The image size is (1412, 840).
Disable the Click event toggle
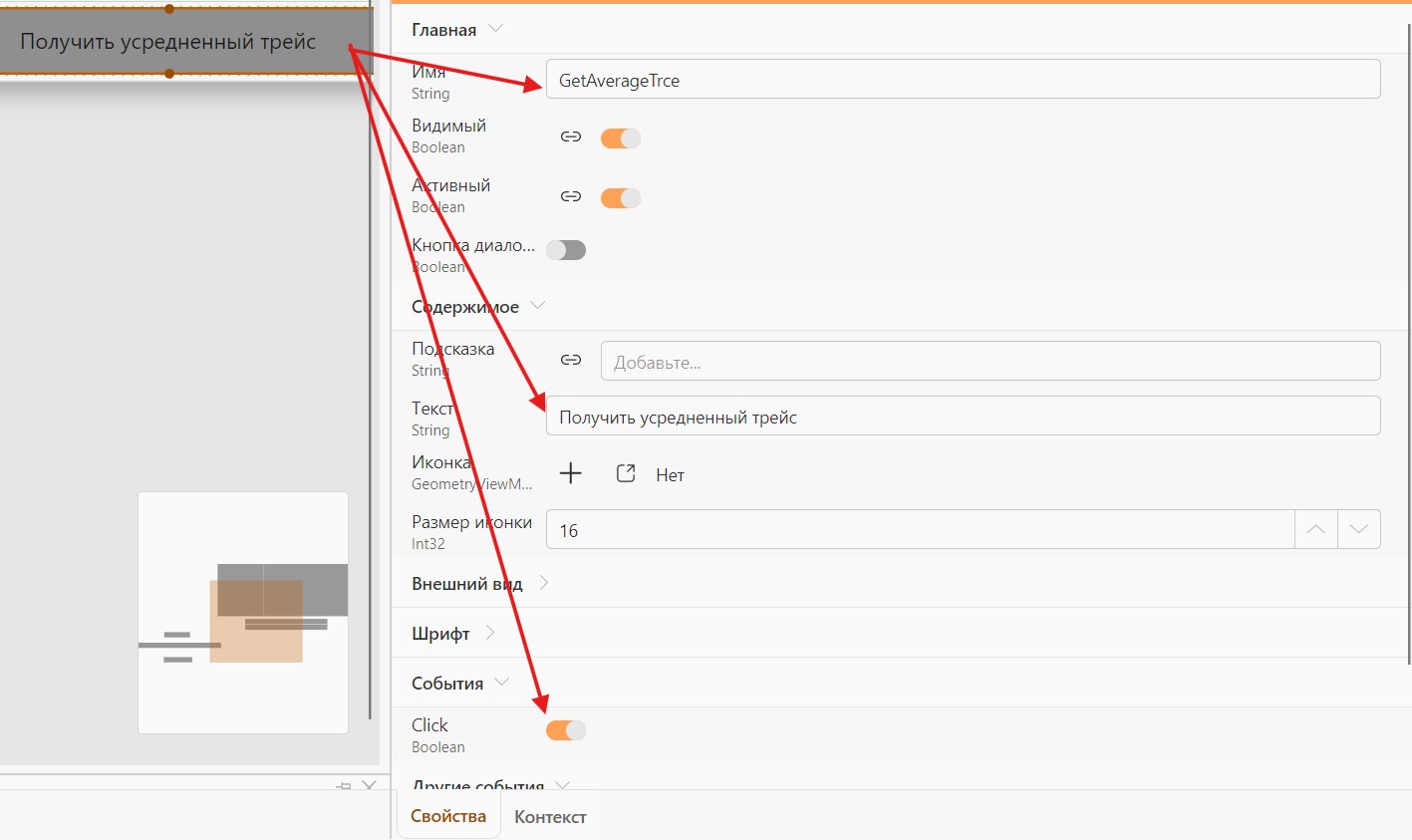click(565, 730)
